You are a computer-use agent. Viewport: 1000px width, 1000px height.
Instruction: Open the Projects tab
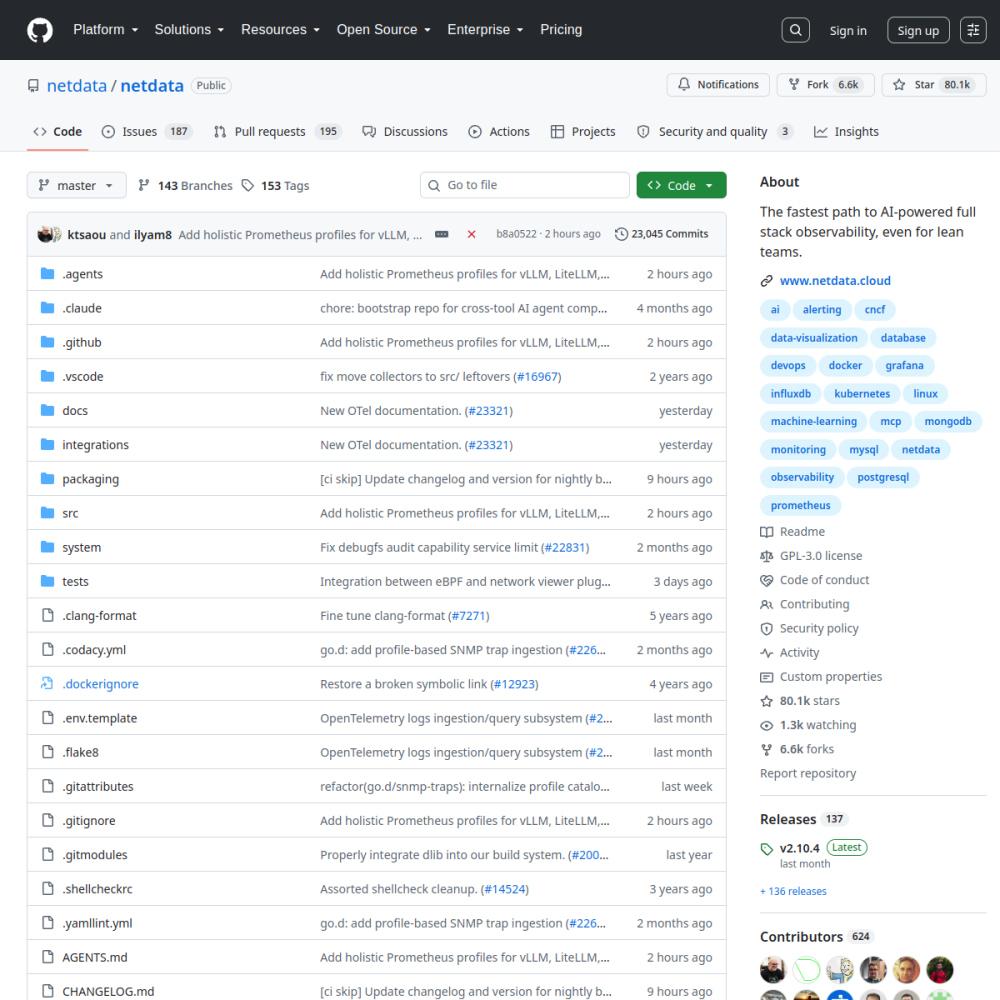(x=583, y=132)
